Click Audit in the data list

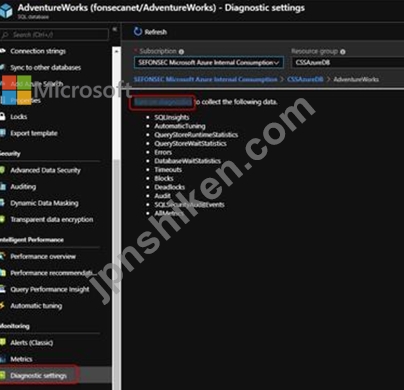(x=162, y=196)
